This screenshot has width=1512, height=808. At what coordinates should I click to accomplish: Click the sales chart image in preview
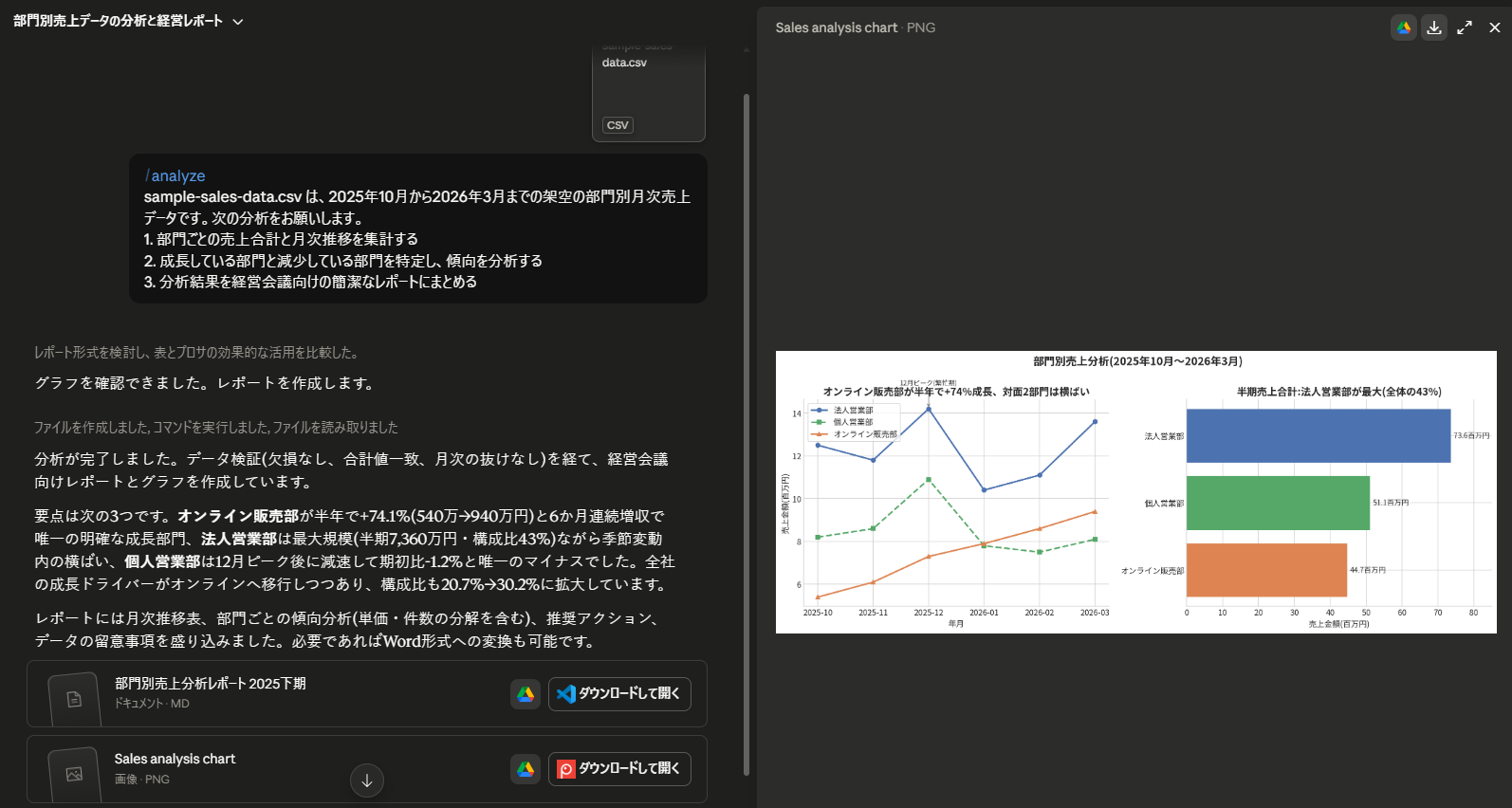(x=1135, y=492)
